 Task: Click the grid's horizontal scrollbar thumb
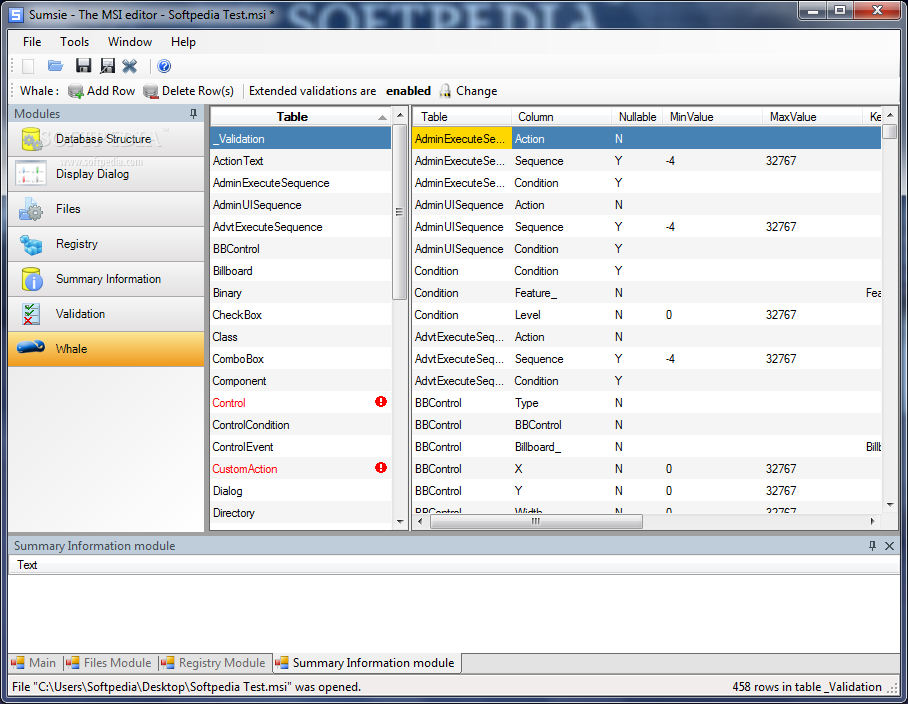536,522
